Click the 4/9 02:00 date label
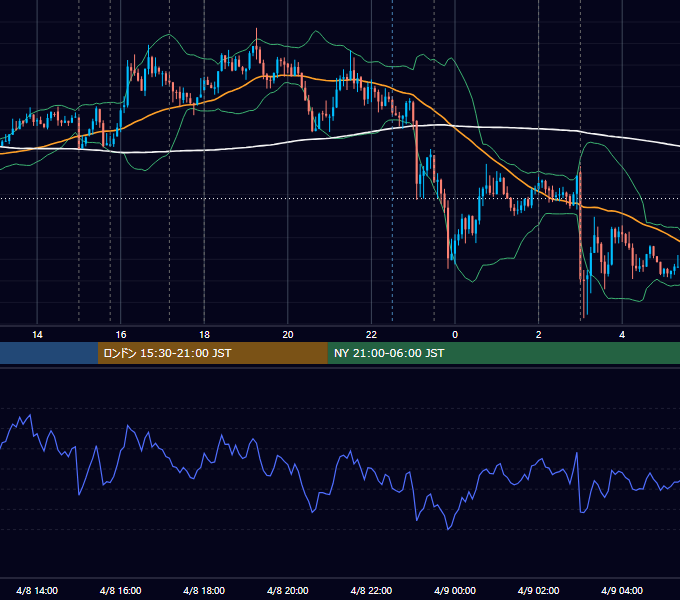 tap(538, 590)
